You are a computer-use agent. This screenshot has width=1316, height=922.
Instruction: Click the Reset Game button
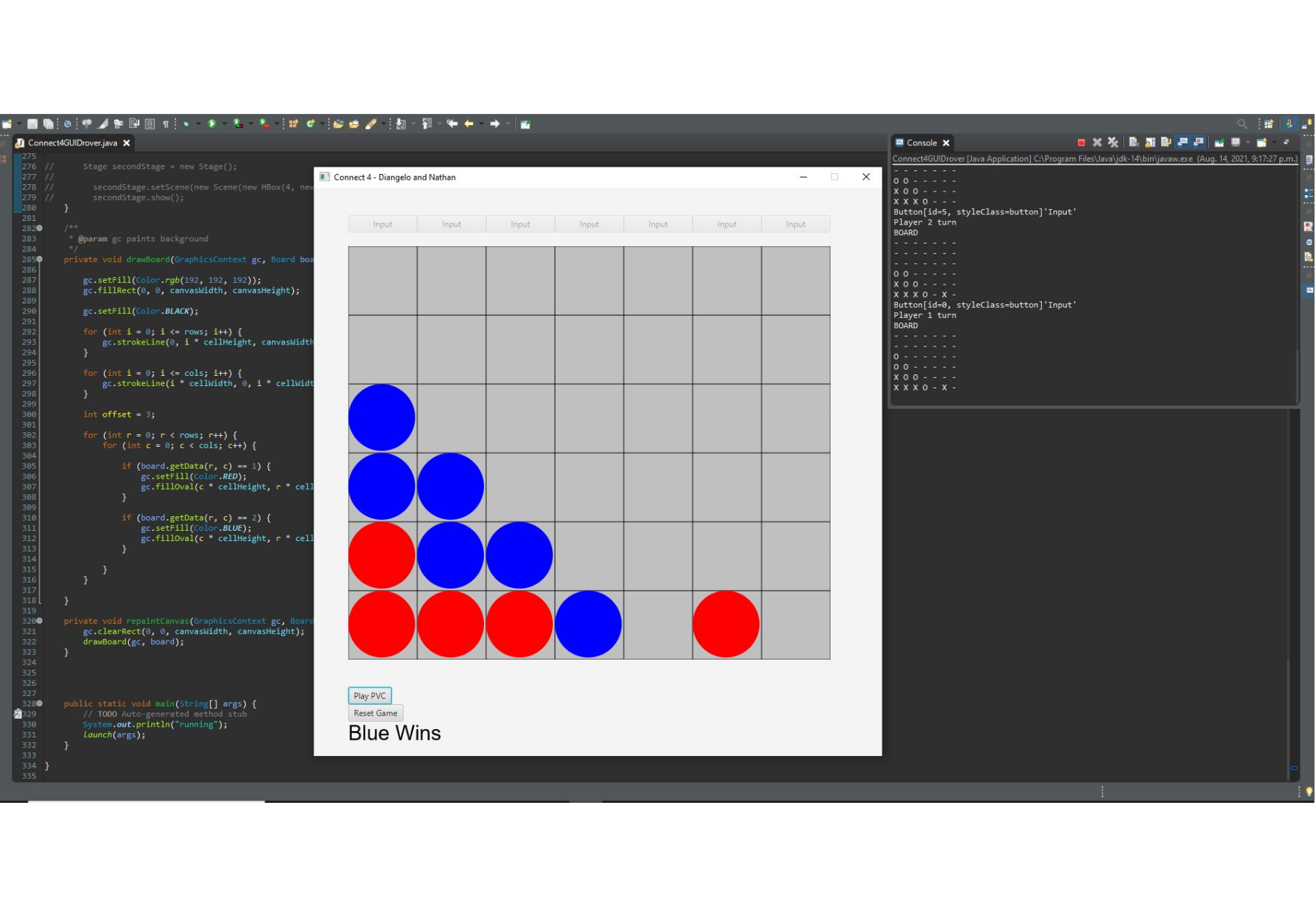pyautogui.click(x=376, y=714)
